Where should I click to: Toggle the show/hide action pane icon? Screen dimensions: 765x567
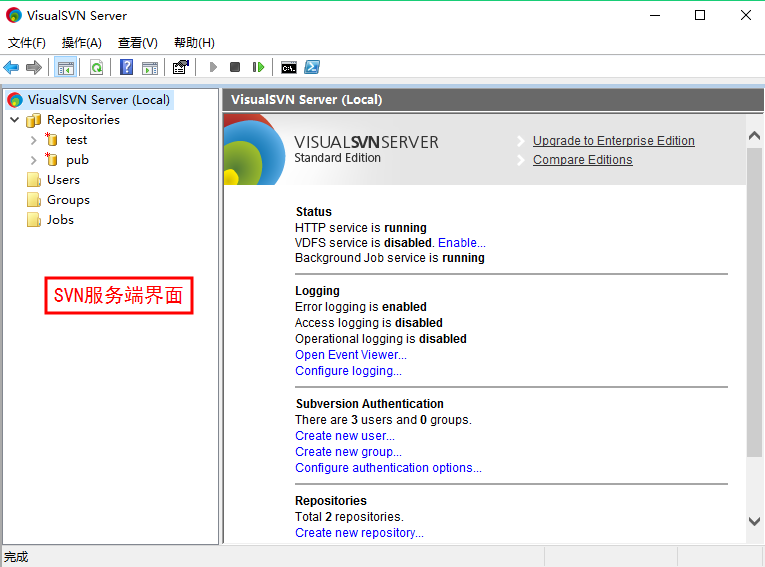click(x=150, y=67)
